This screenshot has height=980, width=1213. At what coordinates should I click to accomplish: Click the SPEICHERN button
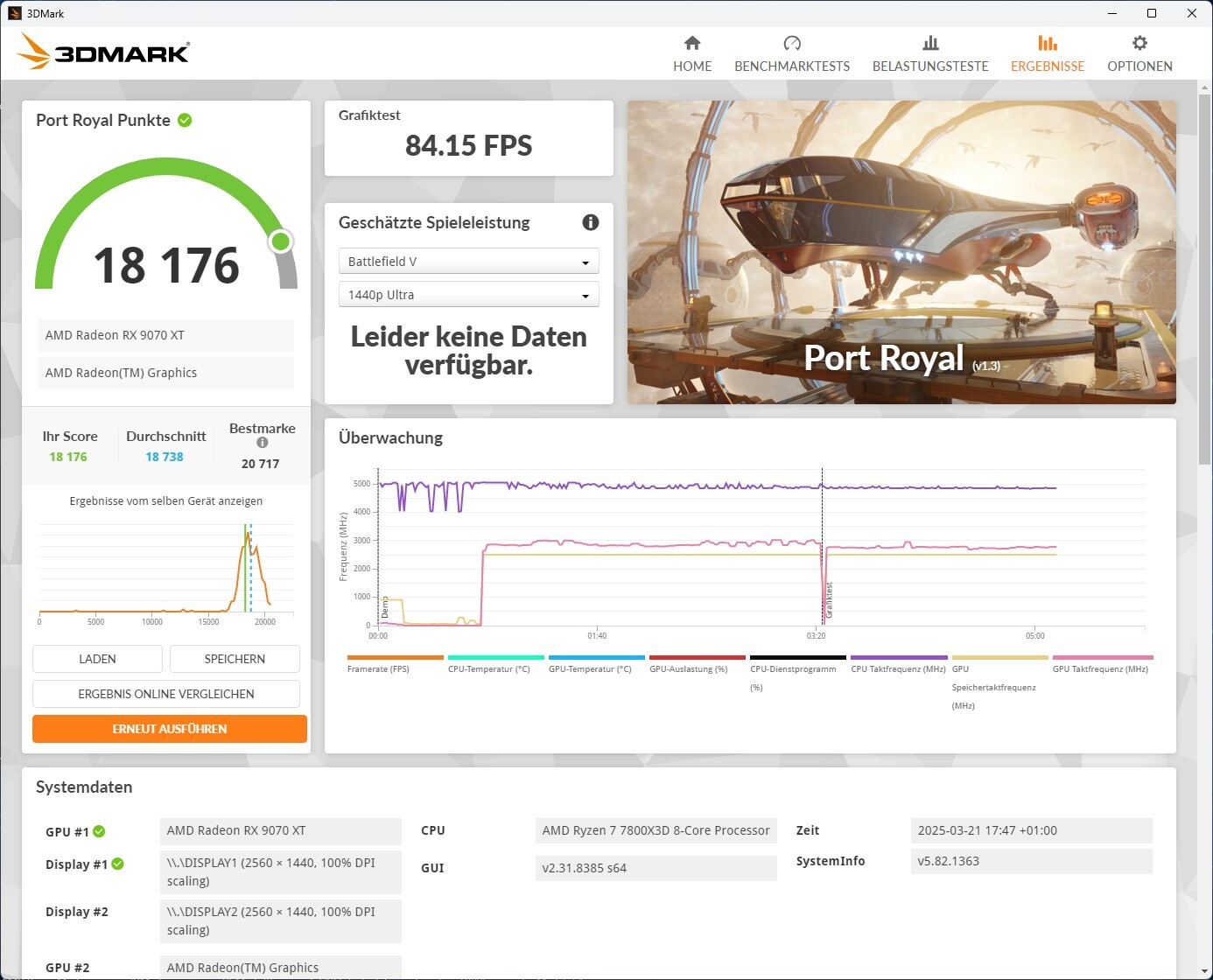[235, 659]
